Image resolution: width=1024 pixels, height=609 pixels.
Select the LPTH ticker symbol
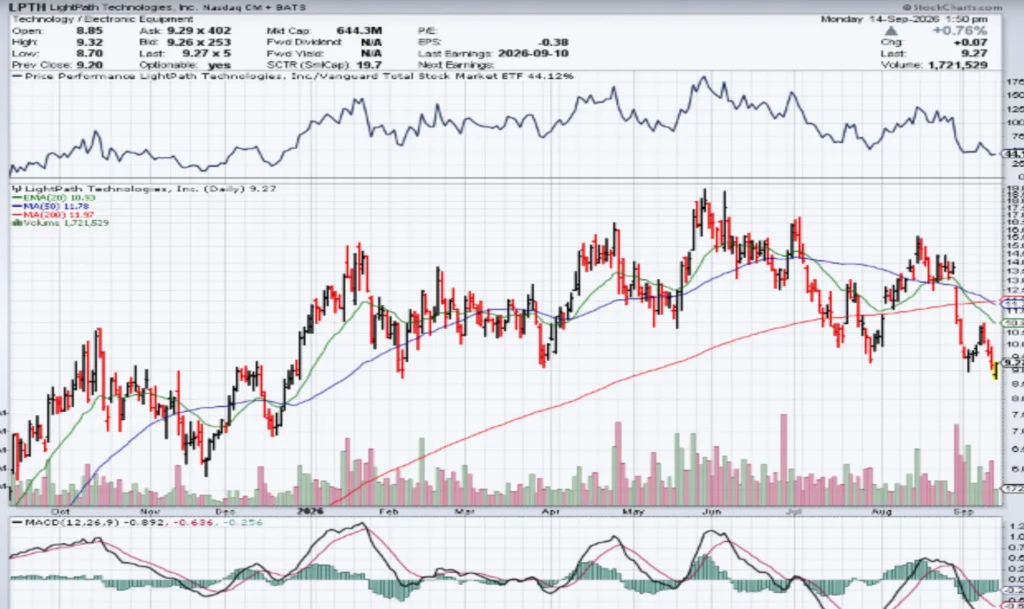click(x=27, y=7)
